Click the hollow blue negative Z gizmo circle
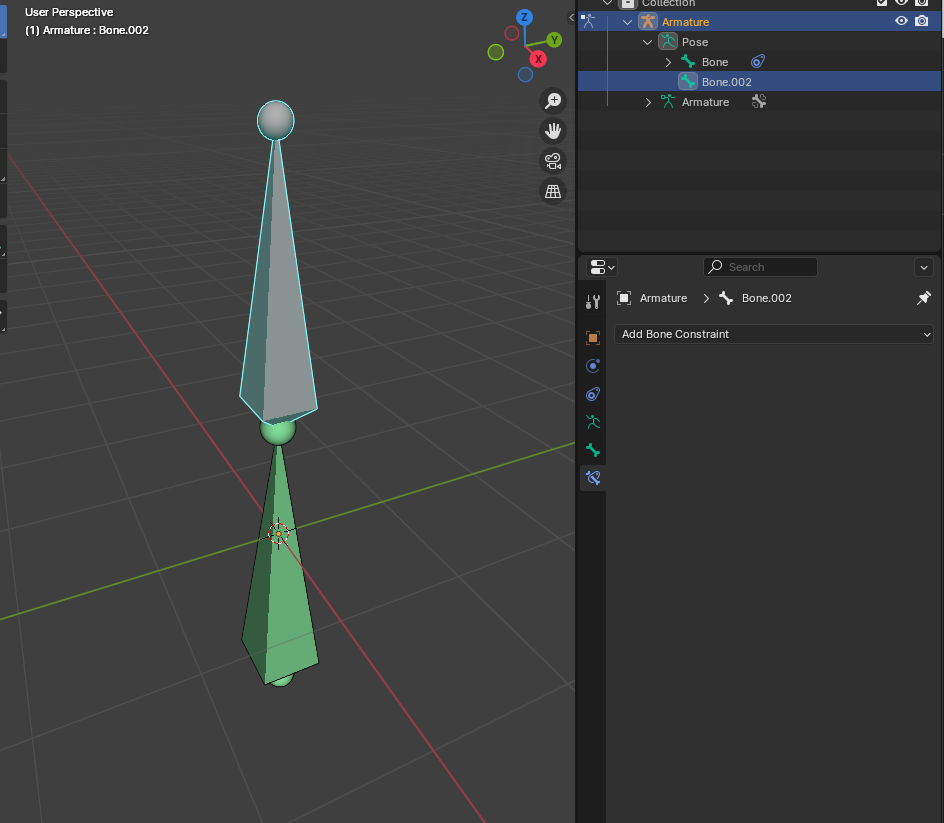 (x=525, y=75)
